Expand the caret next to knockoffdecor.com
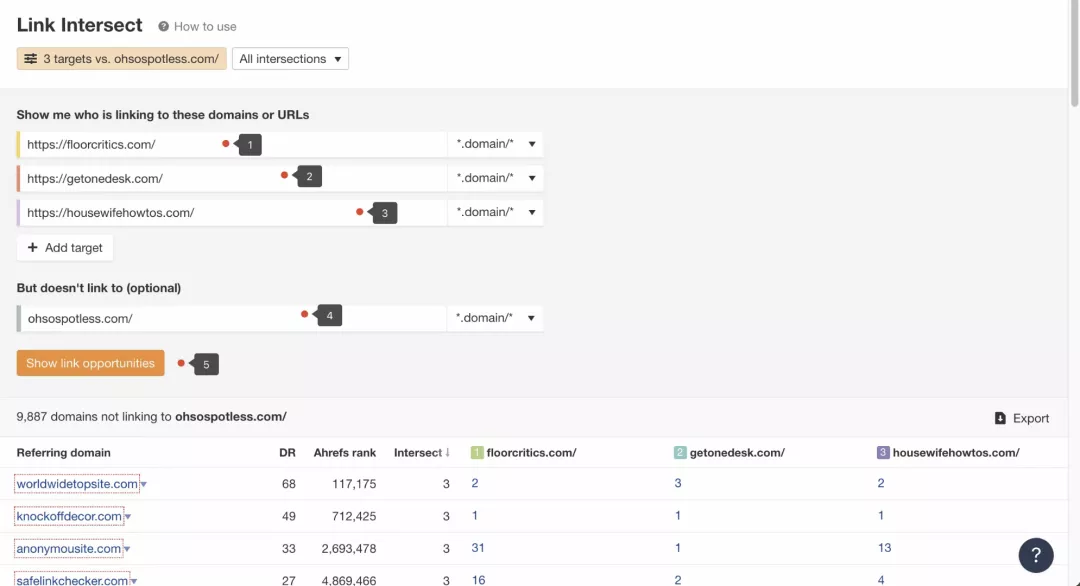Viewport: 1080px width, 586px height. coord(127,517)
